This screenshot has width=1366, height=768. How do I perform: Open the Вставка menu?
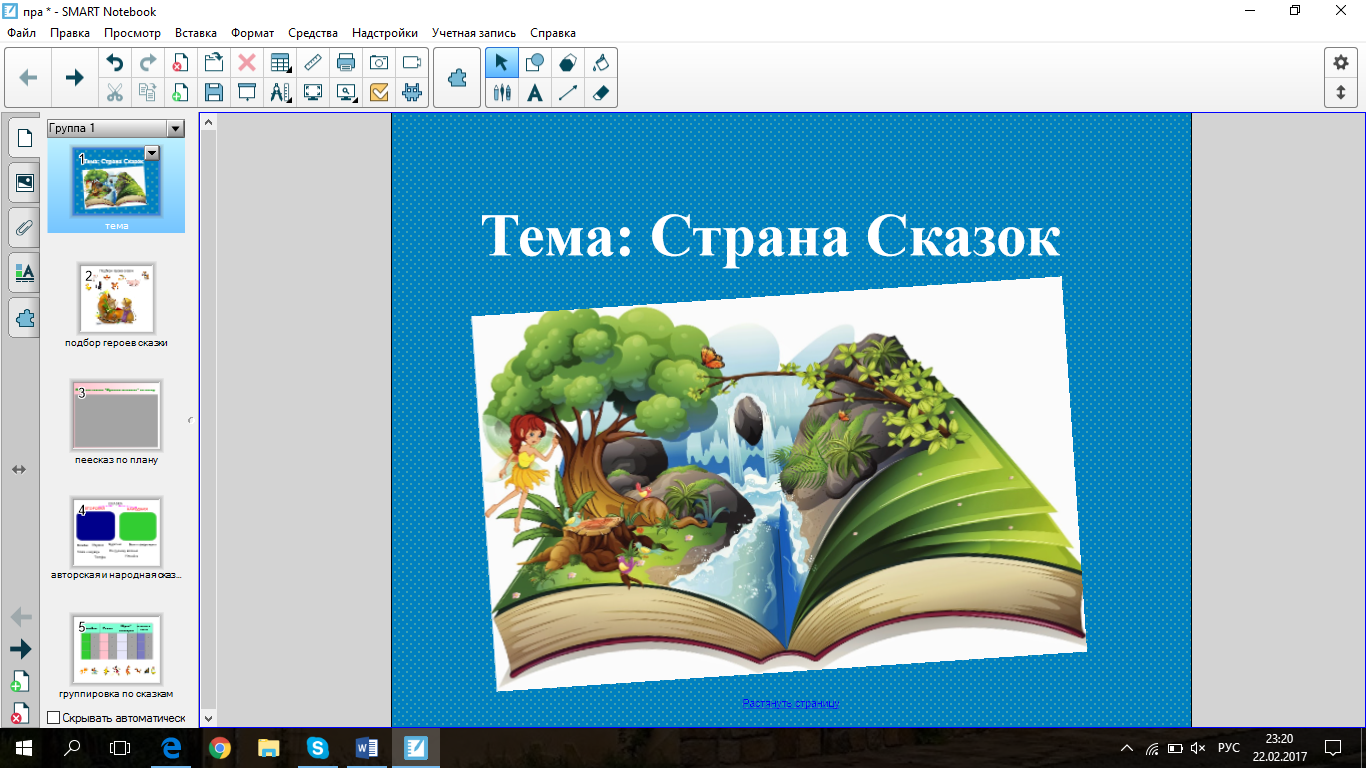coord(195,33)
